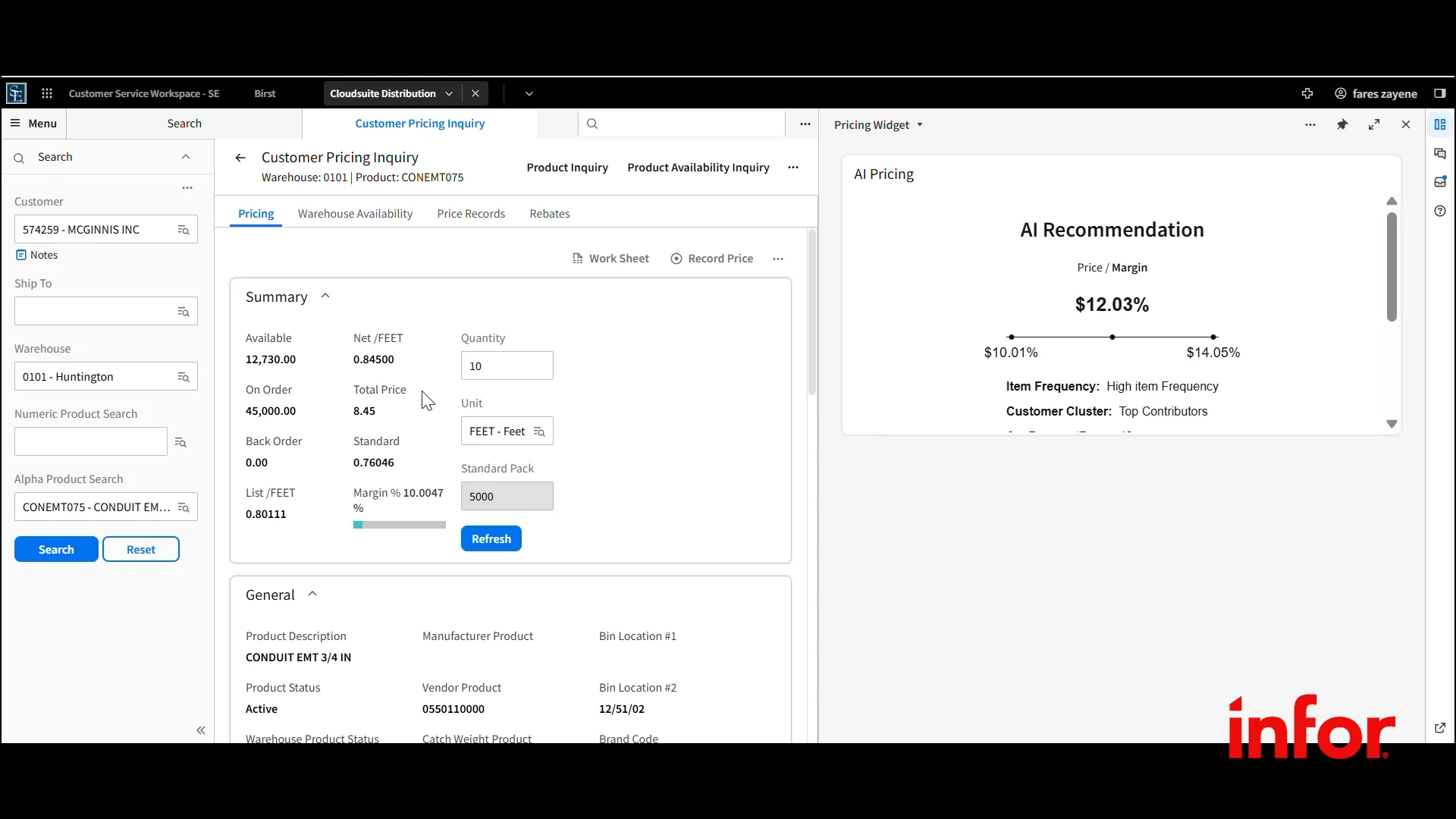Screen dimensions: 1456x819
Task: Click the AI Pricing scroll down arrow
Action: point(1392,424)
